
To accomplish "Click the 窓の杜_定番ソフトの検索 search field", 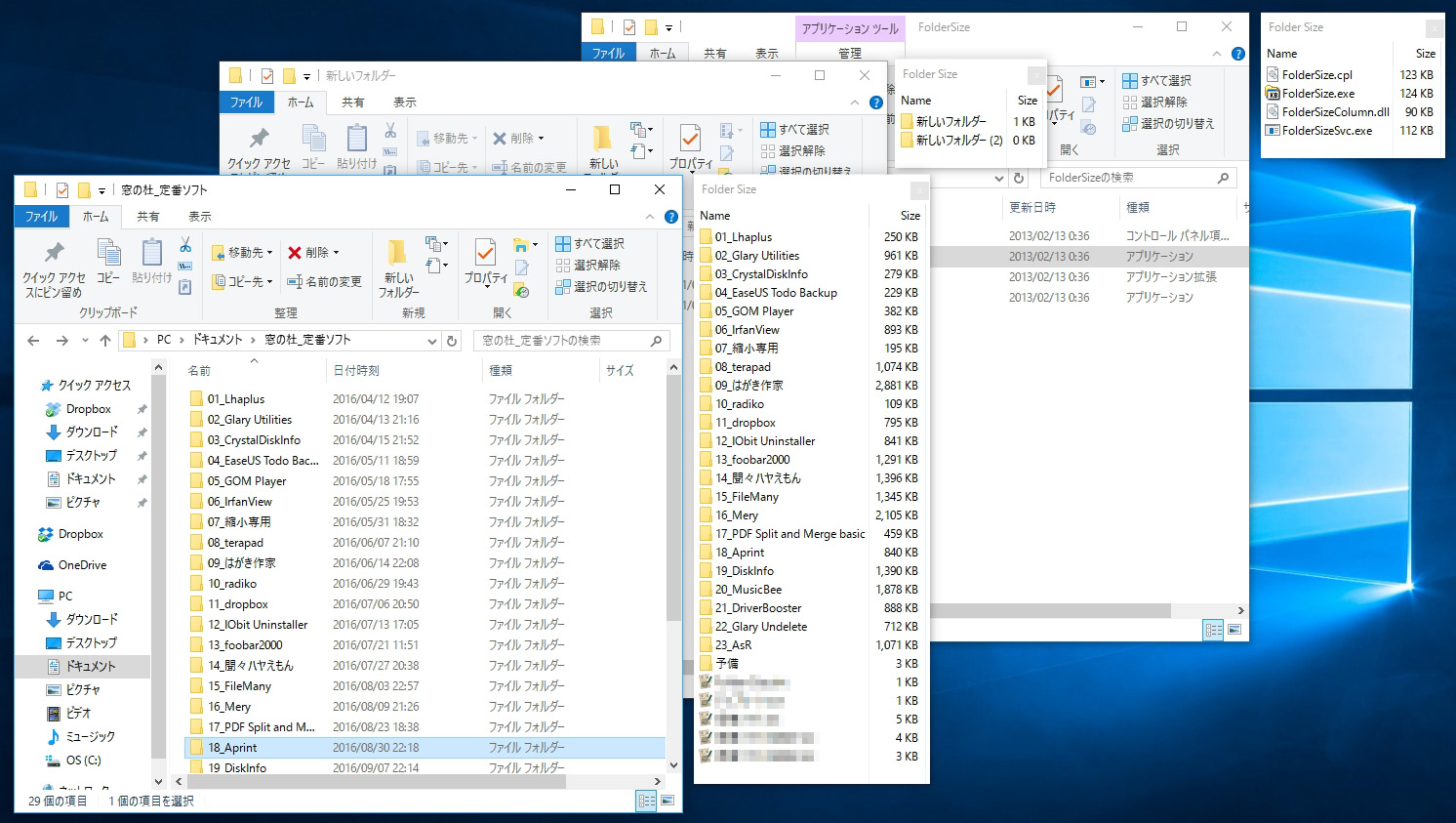I will point(571,341).
